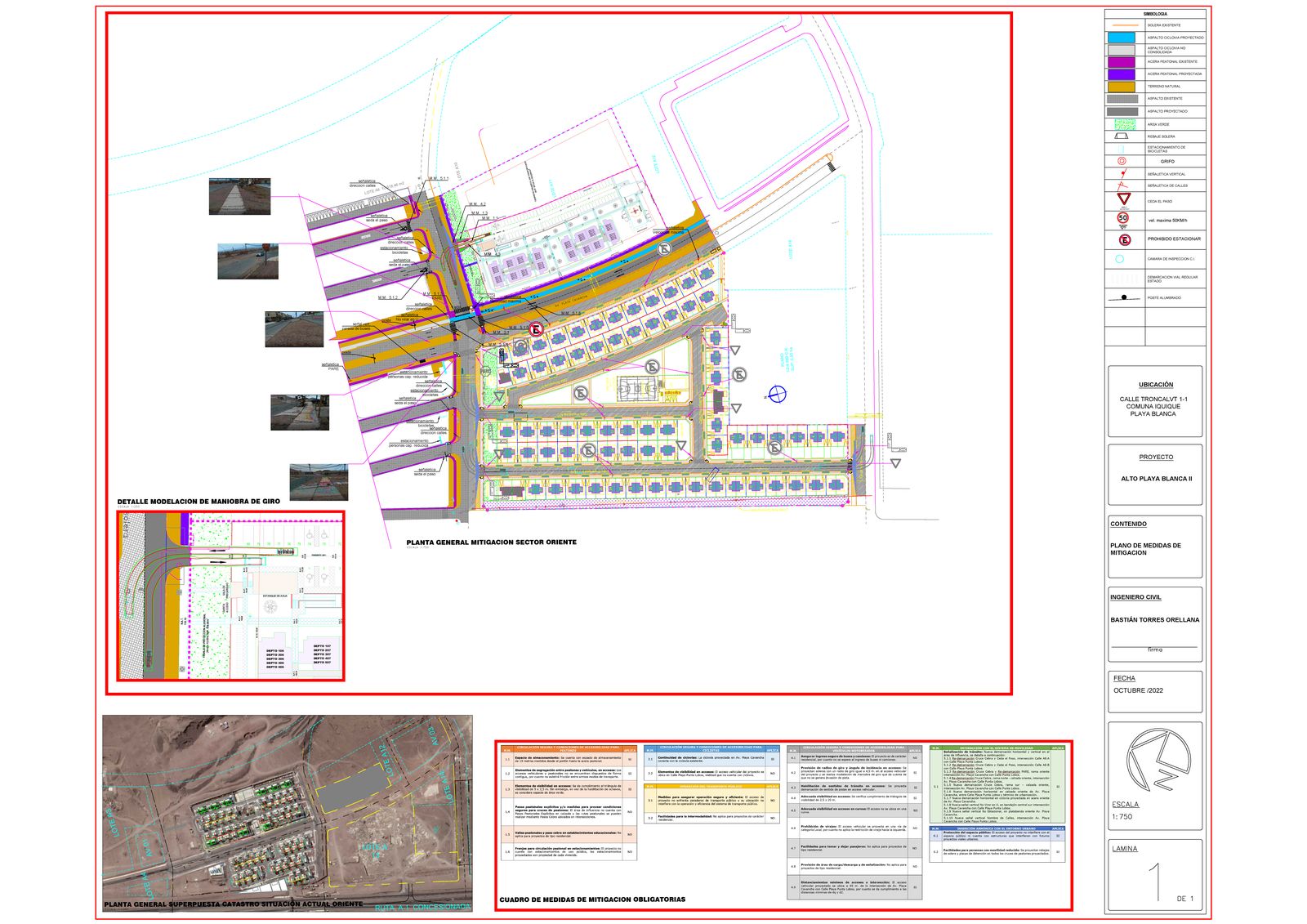This screenshot has width=1307, height=924.
Task: Select the Asfalto Existente hatched gray swatch
Action: (1122, 99)
